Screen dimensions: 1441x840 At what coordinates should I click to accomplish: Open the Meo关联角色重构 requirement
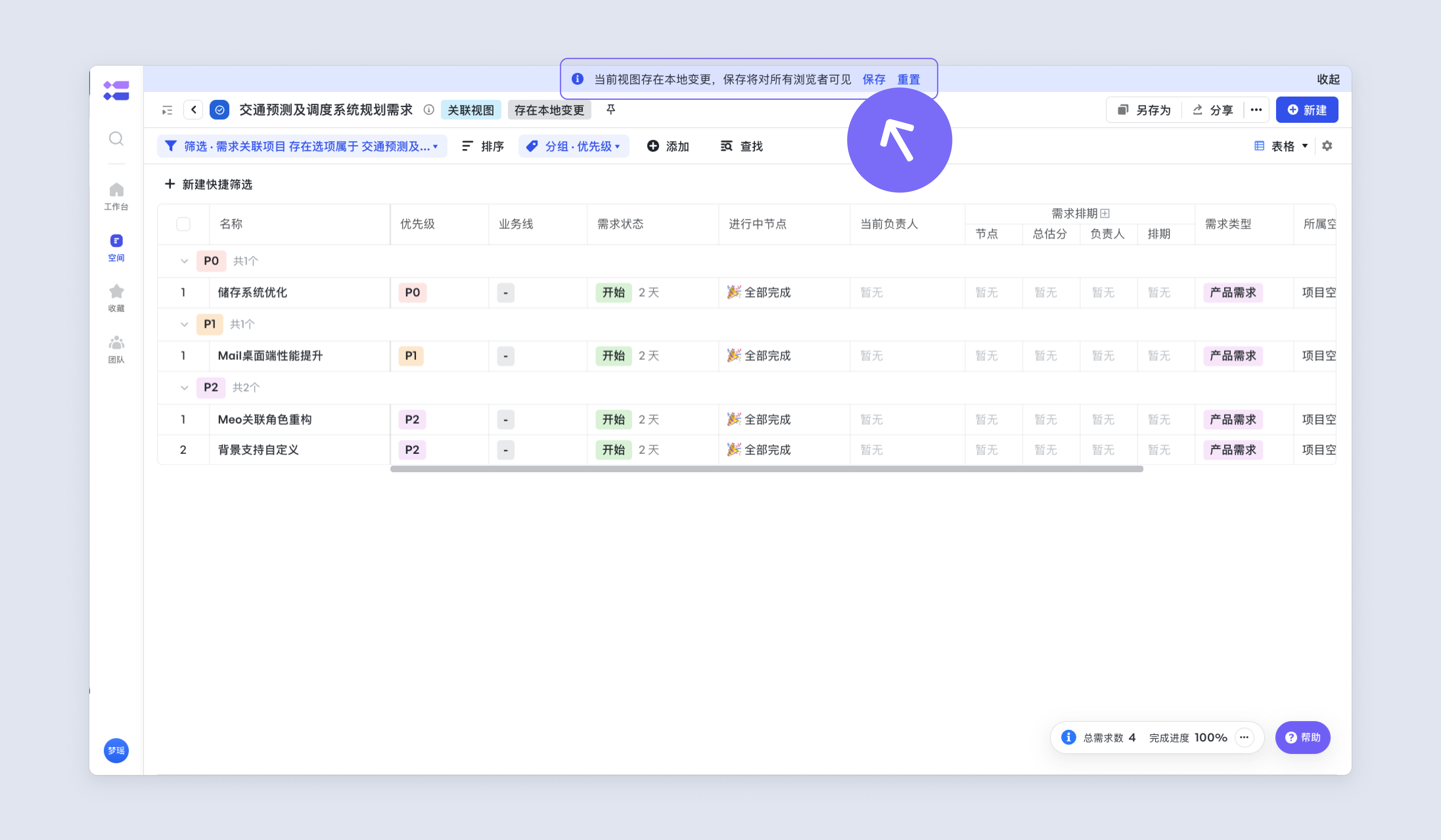(264, 419)
